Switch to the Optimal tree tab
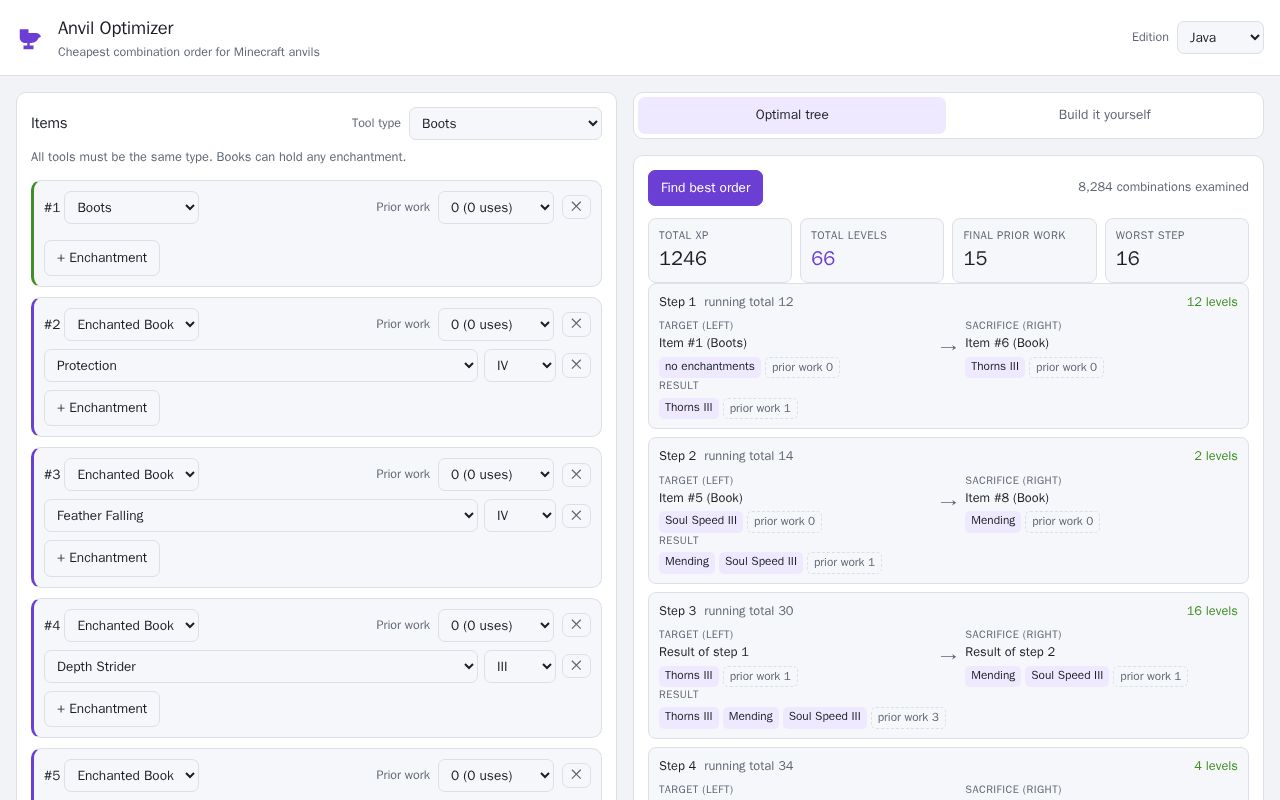The width and height of the screenshot is (1280, 800). click(792, 115)
